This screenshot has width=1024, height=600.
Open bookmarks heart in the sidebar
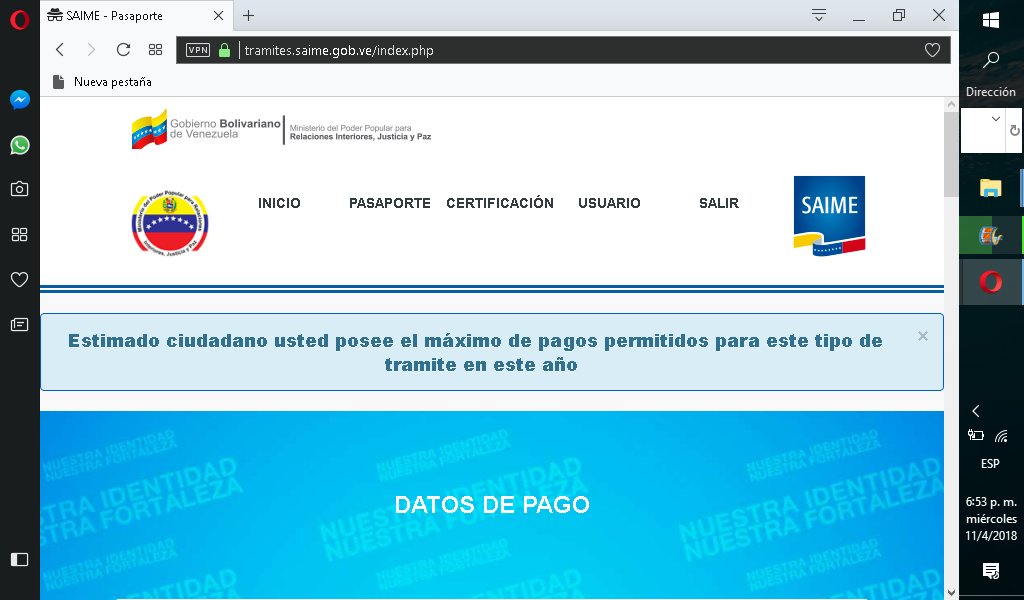click(x=20, y=279)
